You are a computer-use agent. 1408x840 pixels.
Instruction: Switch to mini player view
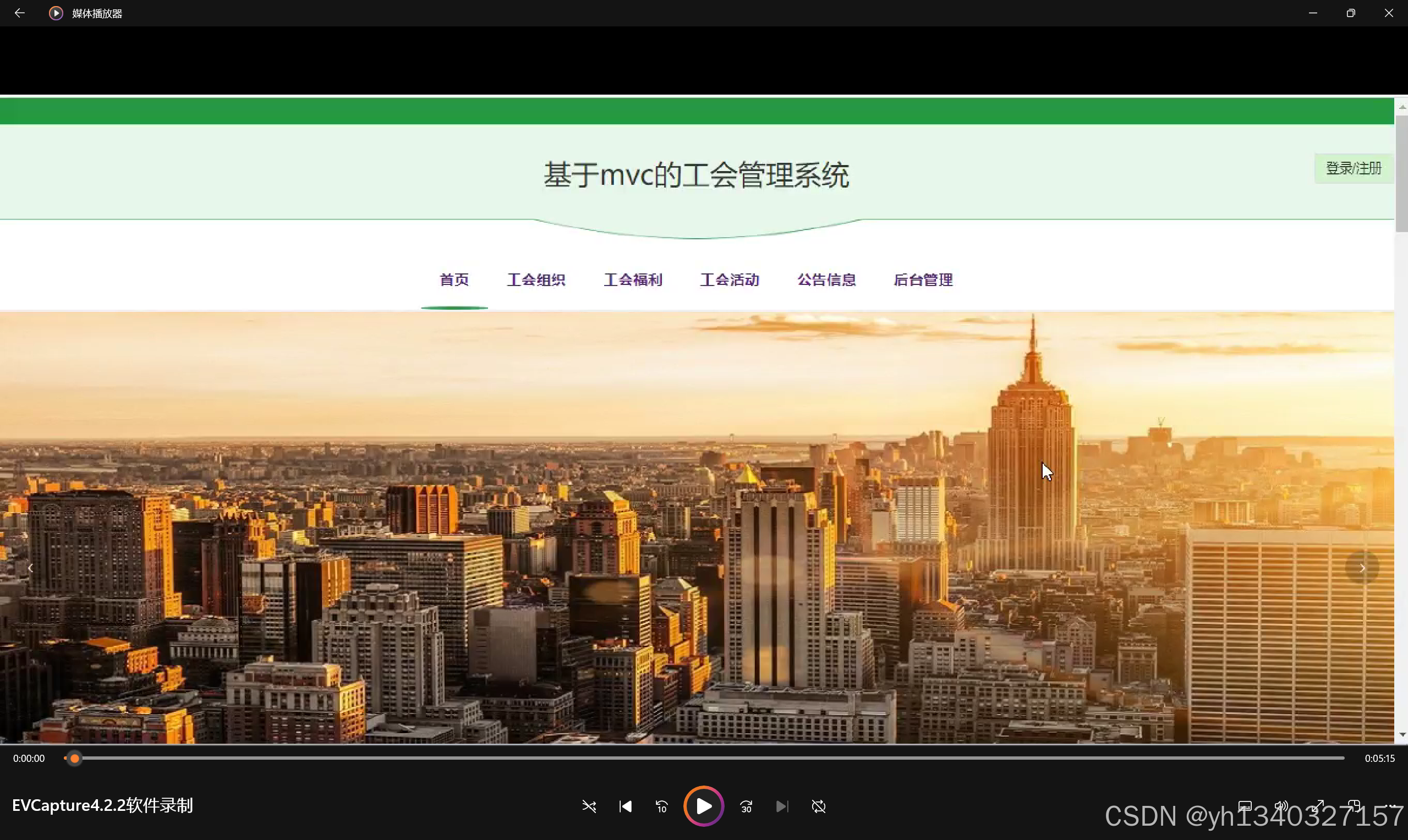click(1354, 805)
